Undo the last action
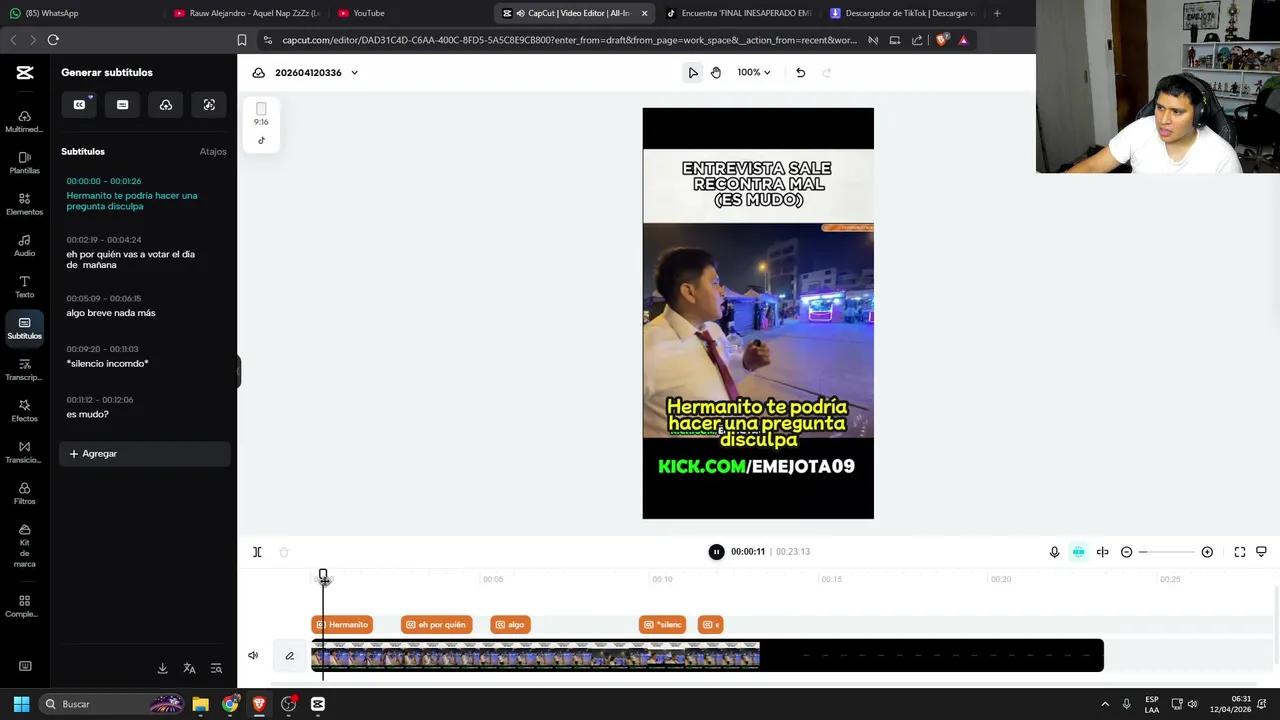Viewport: 1280px width, 720px height. (x=800, y=72)
